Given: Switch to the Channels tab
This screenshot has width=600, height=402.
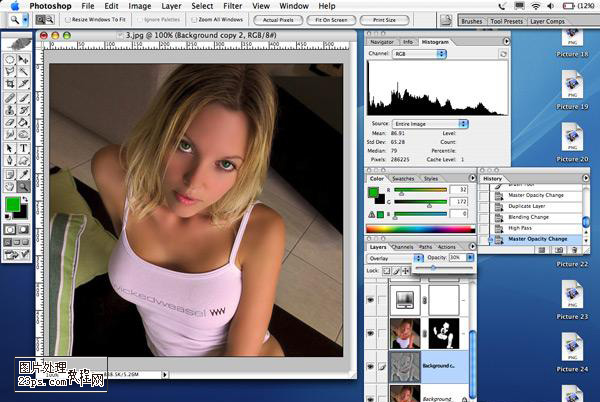Looking at the screenshot, I should (x=403, y=247).
